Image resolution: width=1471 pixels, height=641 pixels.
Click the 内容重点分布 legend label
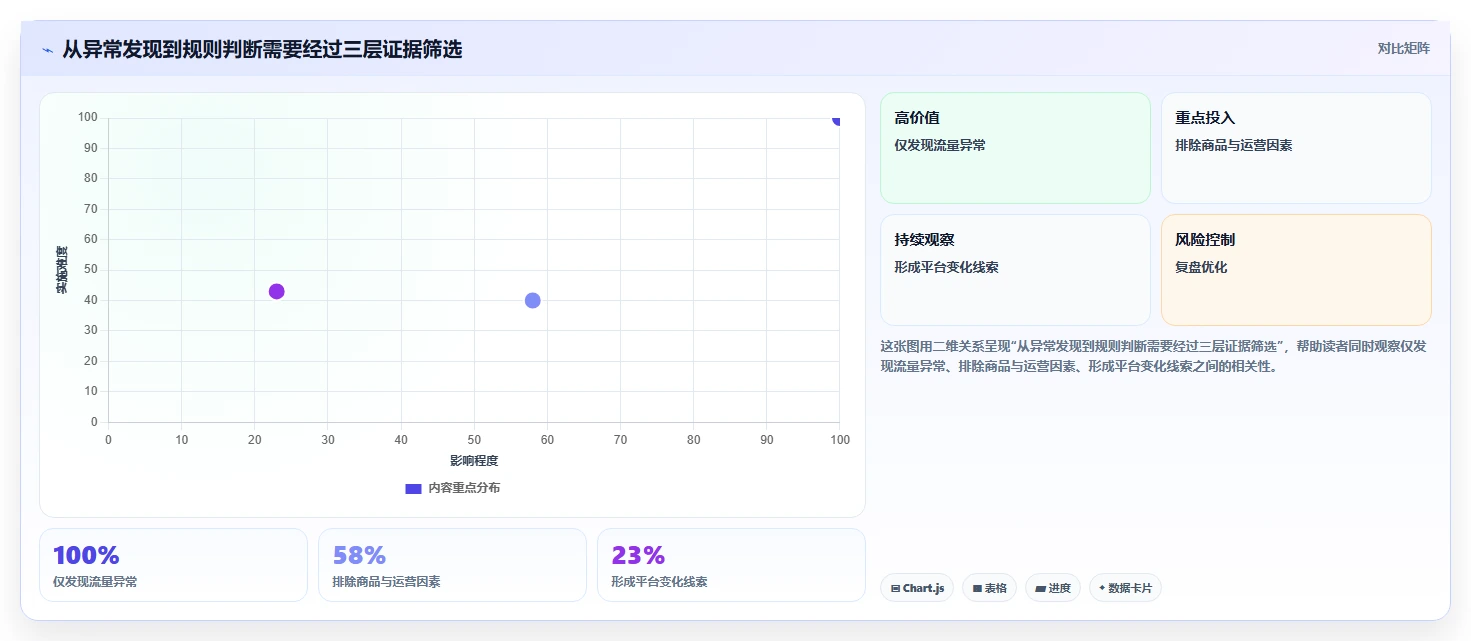coord(464,488)
